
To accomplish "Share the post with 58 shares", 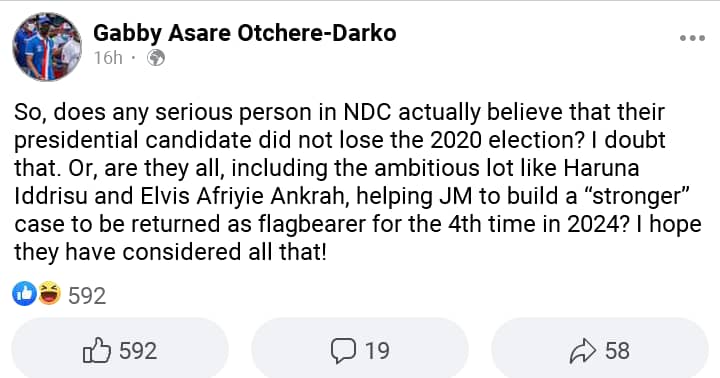I will [600, 350].
